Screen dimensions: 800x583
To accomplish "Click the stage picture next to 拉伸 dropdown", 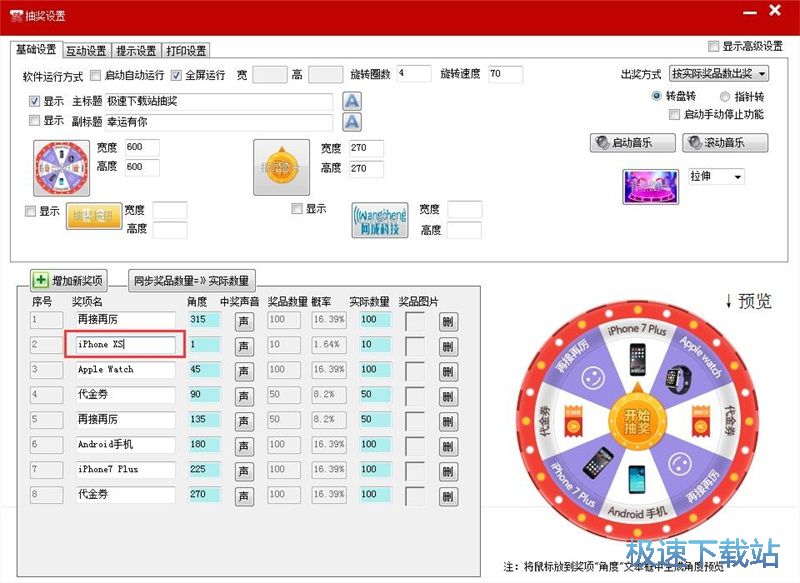I will tap(653, 187).
